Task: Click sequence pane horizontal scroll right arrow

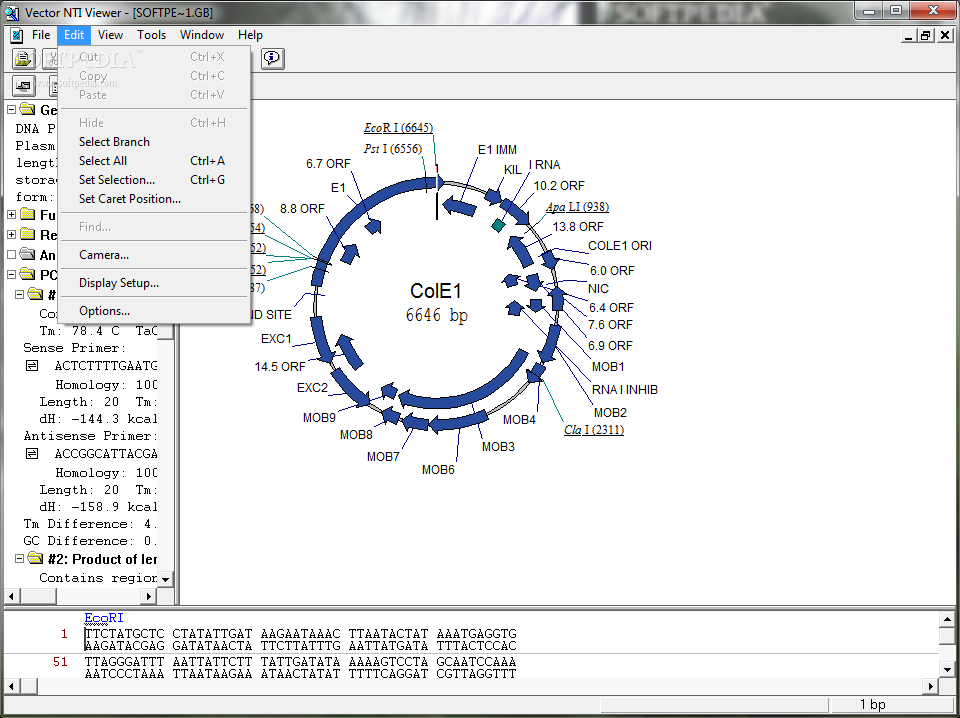Action: (x=932, y=686)
